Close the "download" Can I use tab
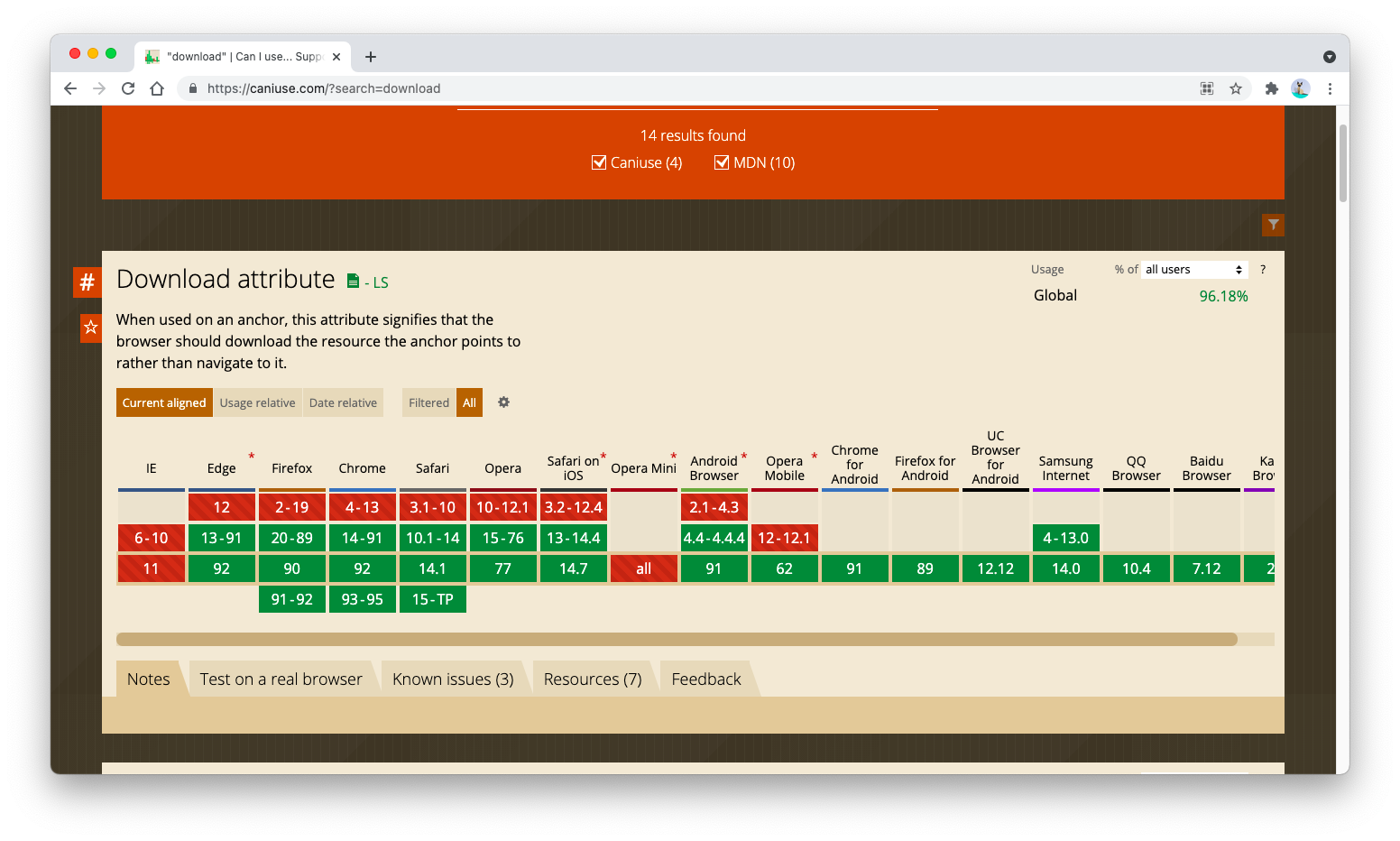Viewport: 1400px width, 841px height. pyautogui.click(x=336, y=57)
